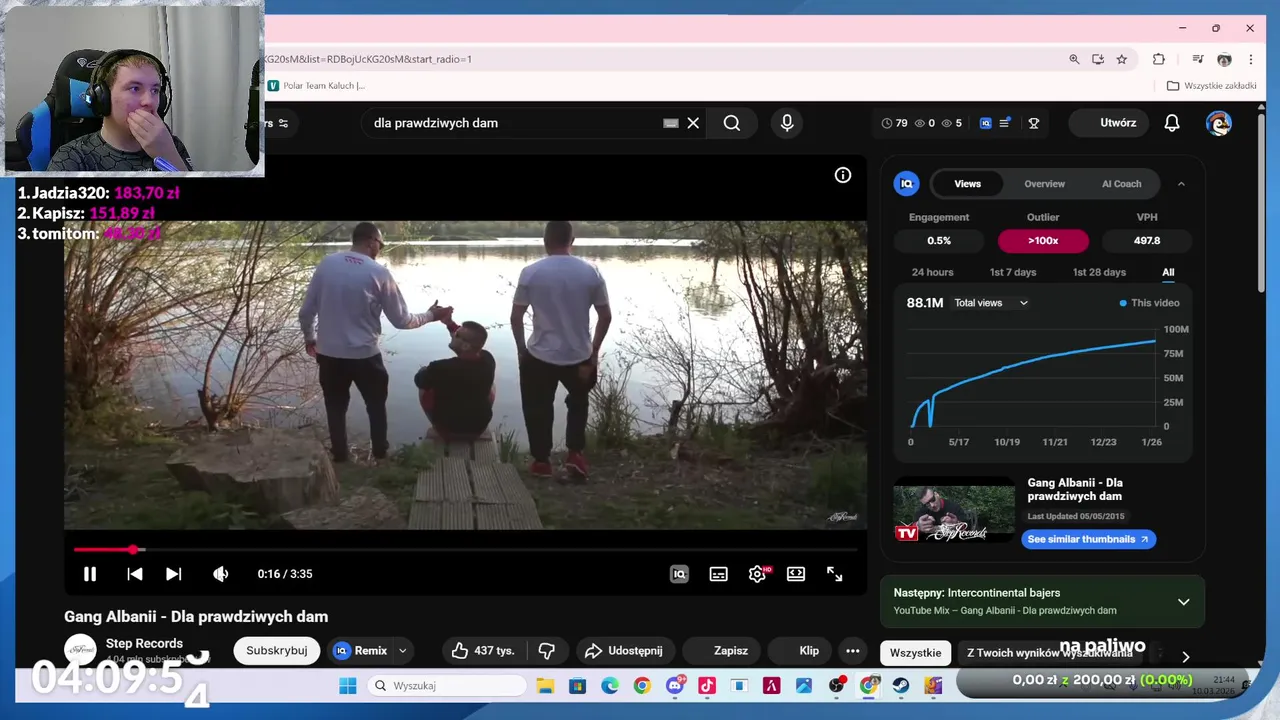Skip to the next video
The image size is (1280, 720).
pos(173,574)
